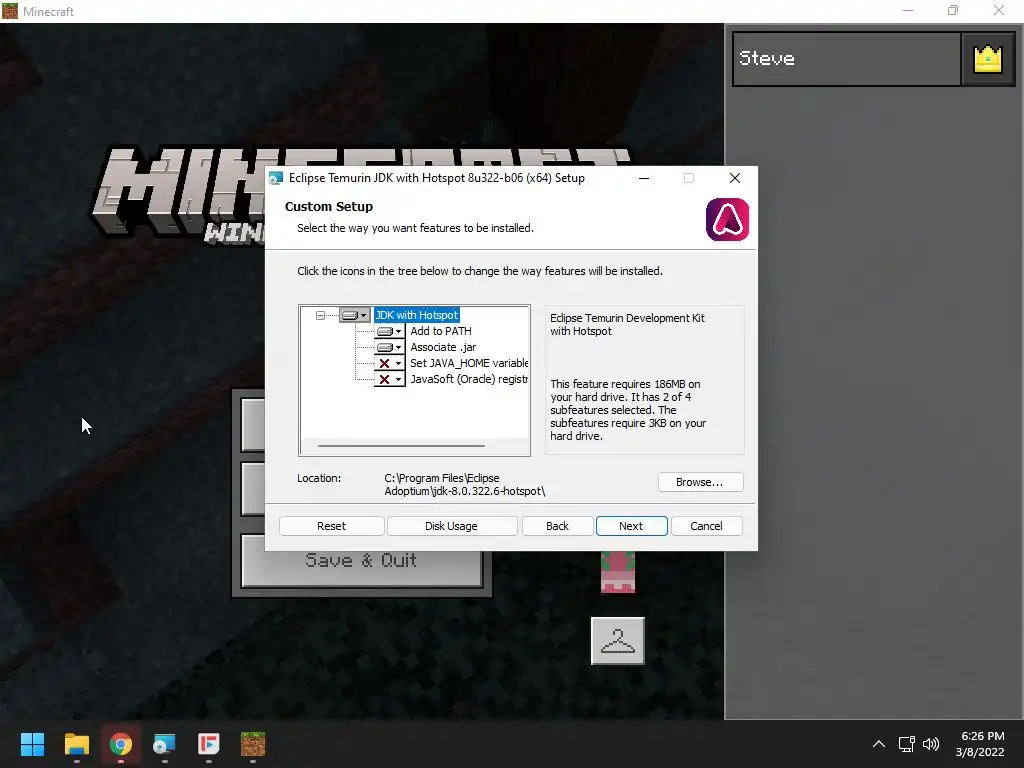Select the Steve player entry in Minecraft
Viewport: 1024px width, 768px height.
[x=847, y=59]
